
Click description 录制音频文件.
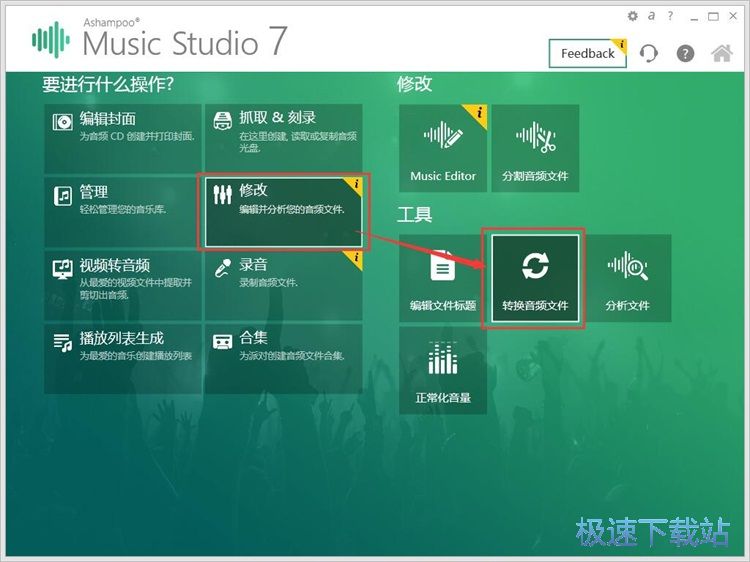tap(269, 283)
